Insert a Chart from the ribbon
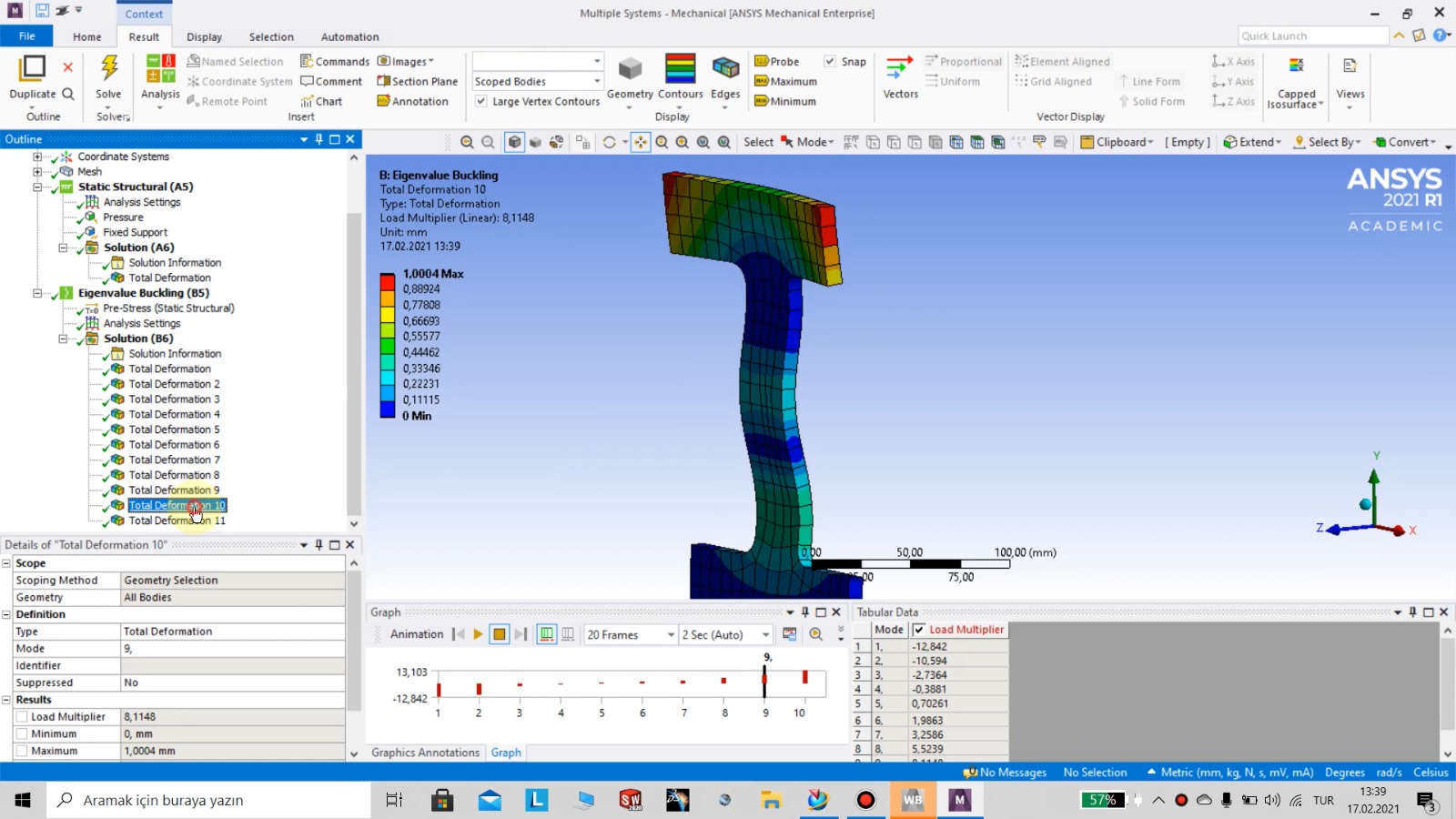The height and width of the screenshot is (819, 1456). (x=321, y=101)
